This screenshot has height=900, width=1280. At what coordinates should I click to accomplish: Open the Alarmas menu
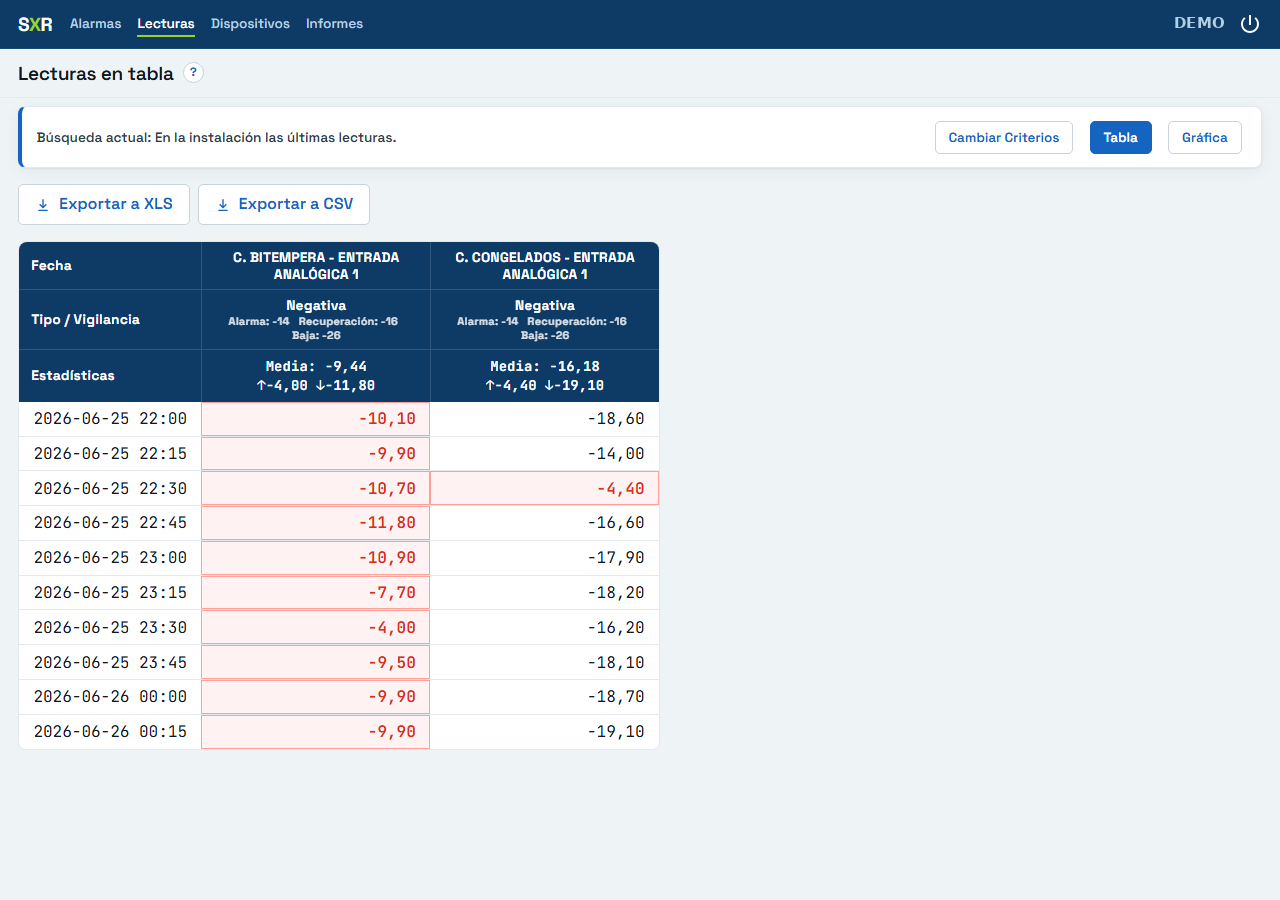coord(96,24)
